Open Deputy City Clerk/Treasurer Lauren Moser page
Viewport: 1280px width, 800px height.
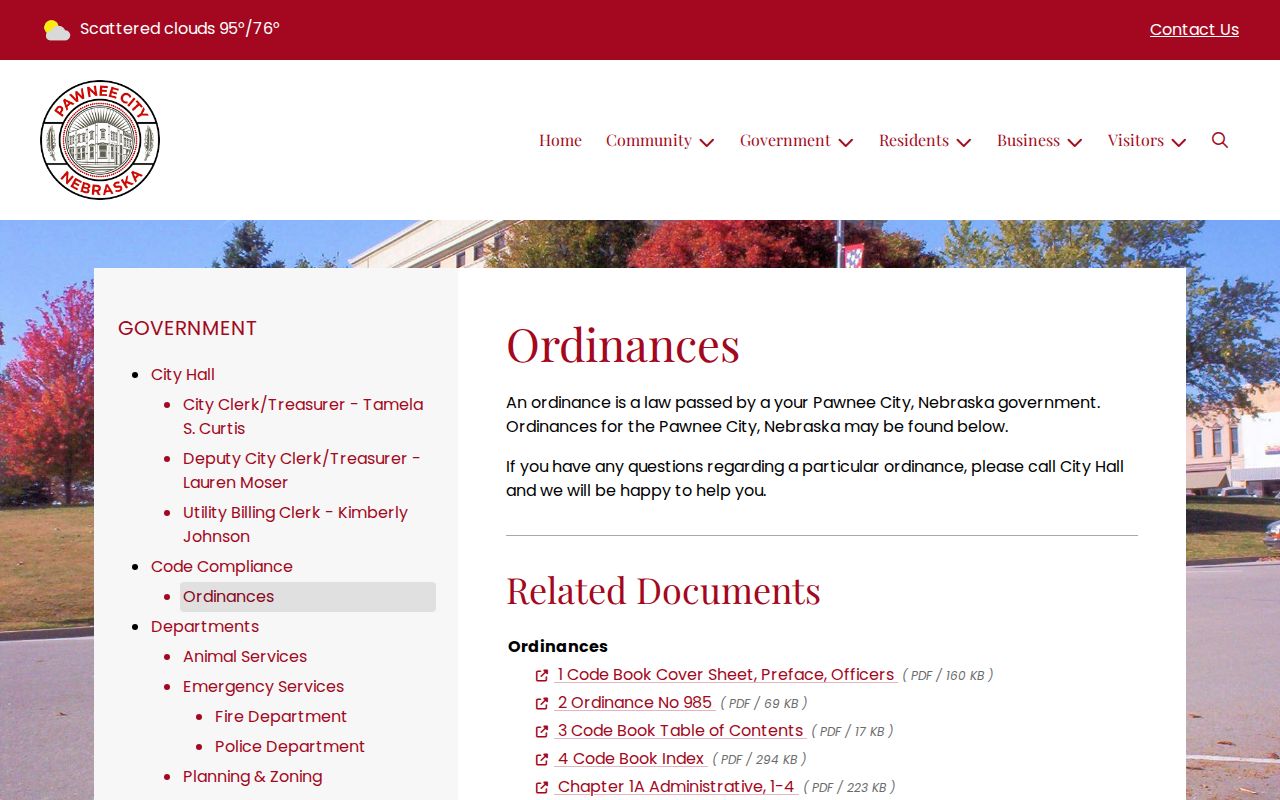point(302,470)
